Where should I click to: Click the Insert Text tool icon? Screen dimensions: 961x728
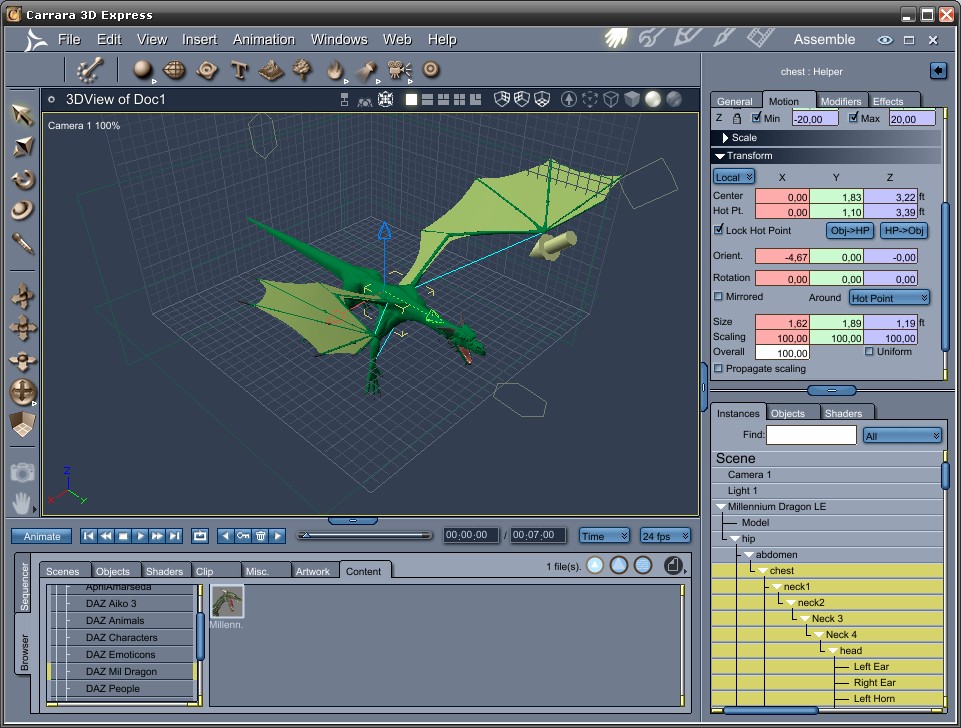coord(239,70)
